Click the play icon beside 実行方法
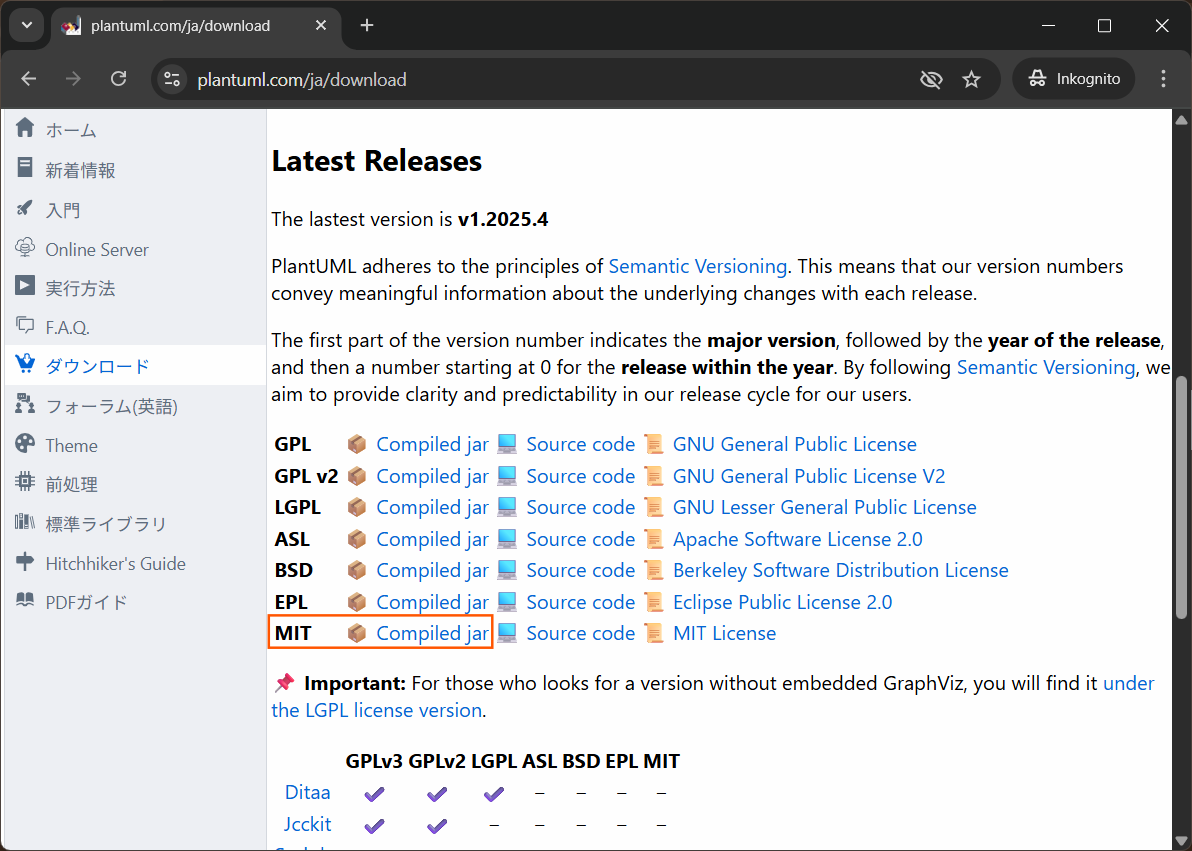This screenshot has width=1192, height=851. click(x=25, y=286)
